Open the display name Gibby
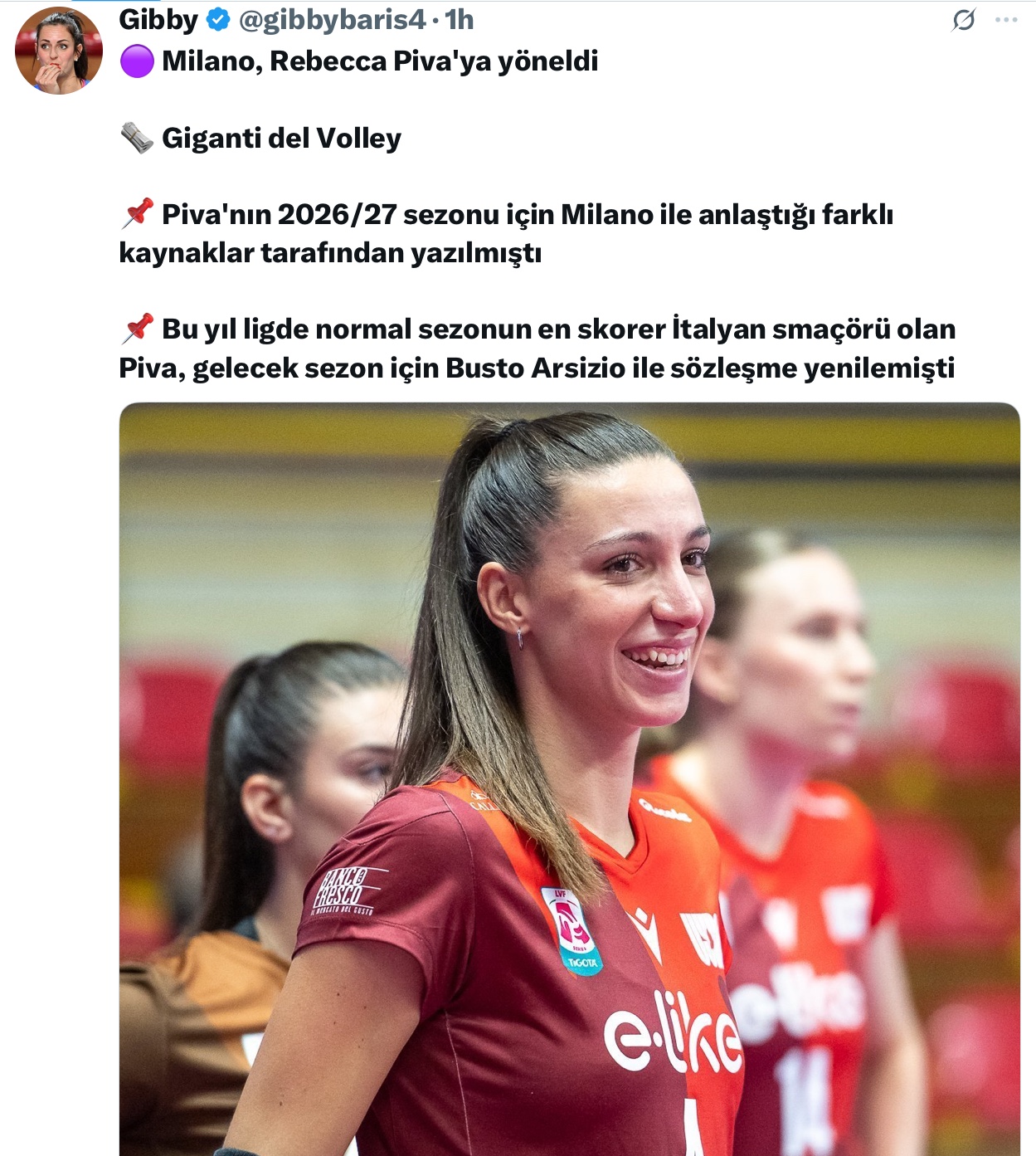 [158, 19]
